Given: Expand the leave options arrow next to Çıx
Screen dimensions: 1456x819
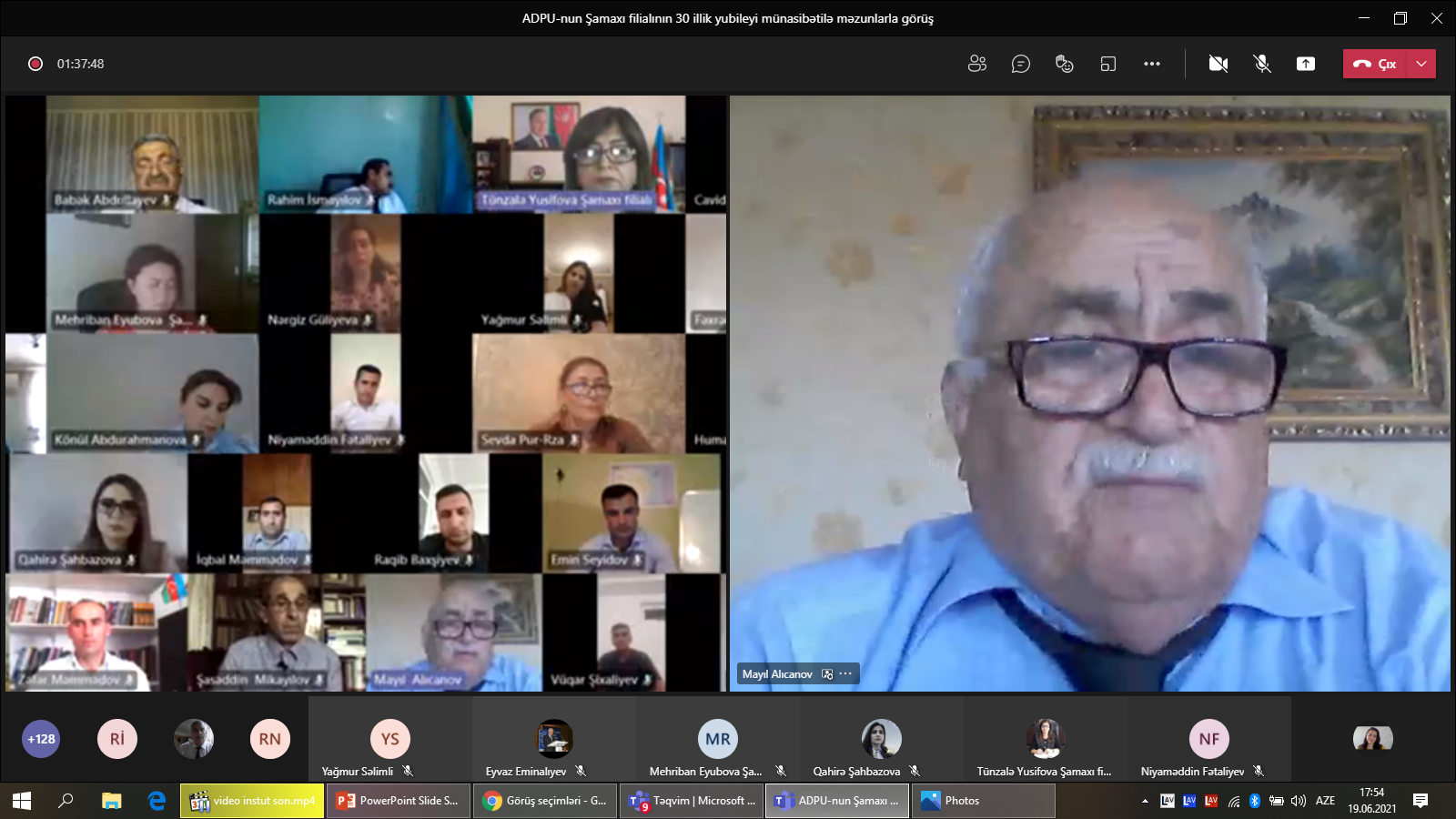Looking at the screenshot, I should 1421,64.
